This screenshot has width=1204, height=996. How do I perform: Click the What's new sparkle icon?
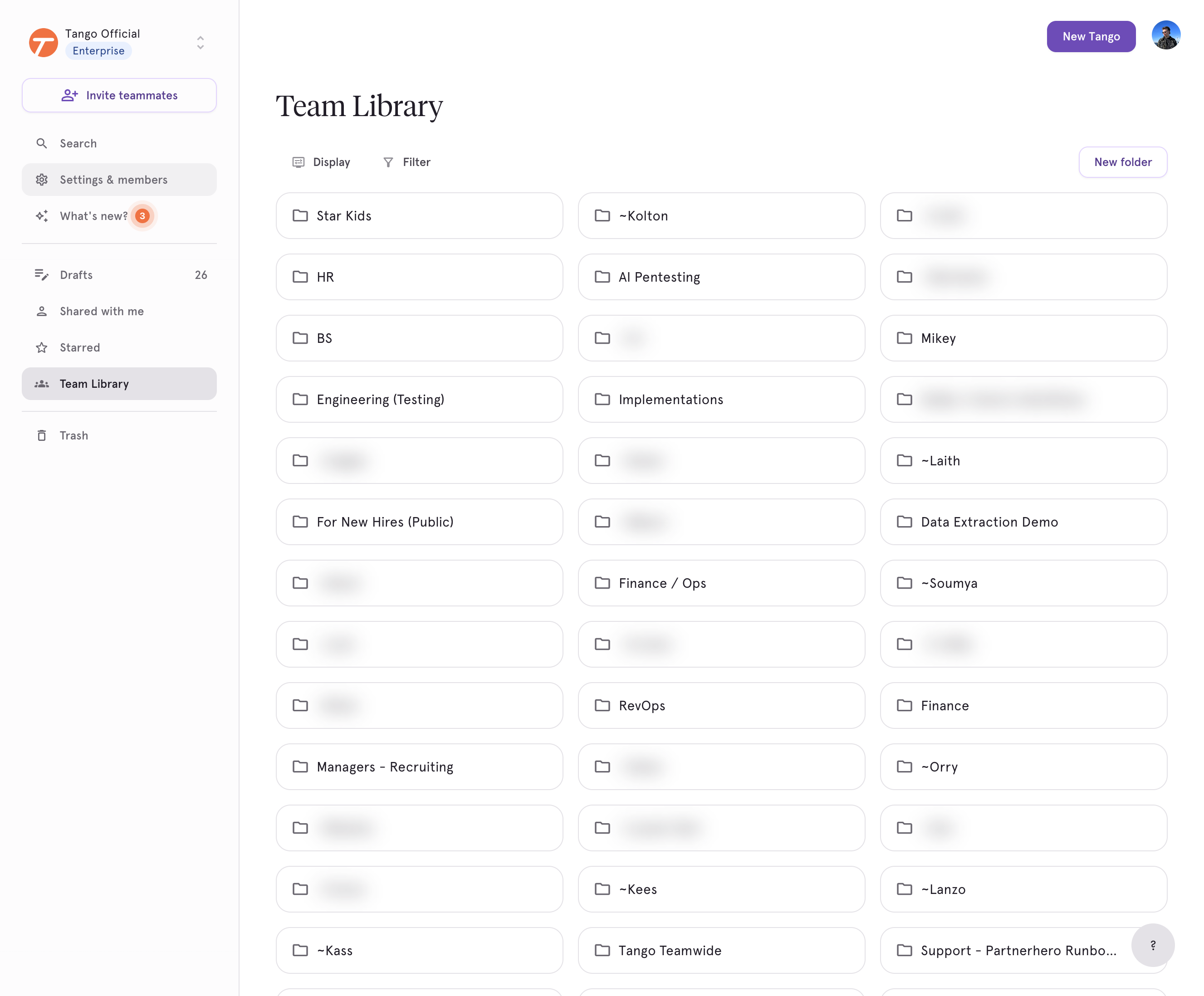tap(42, 216)
